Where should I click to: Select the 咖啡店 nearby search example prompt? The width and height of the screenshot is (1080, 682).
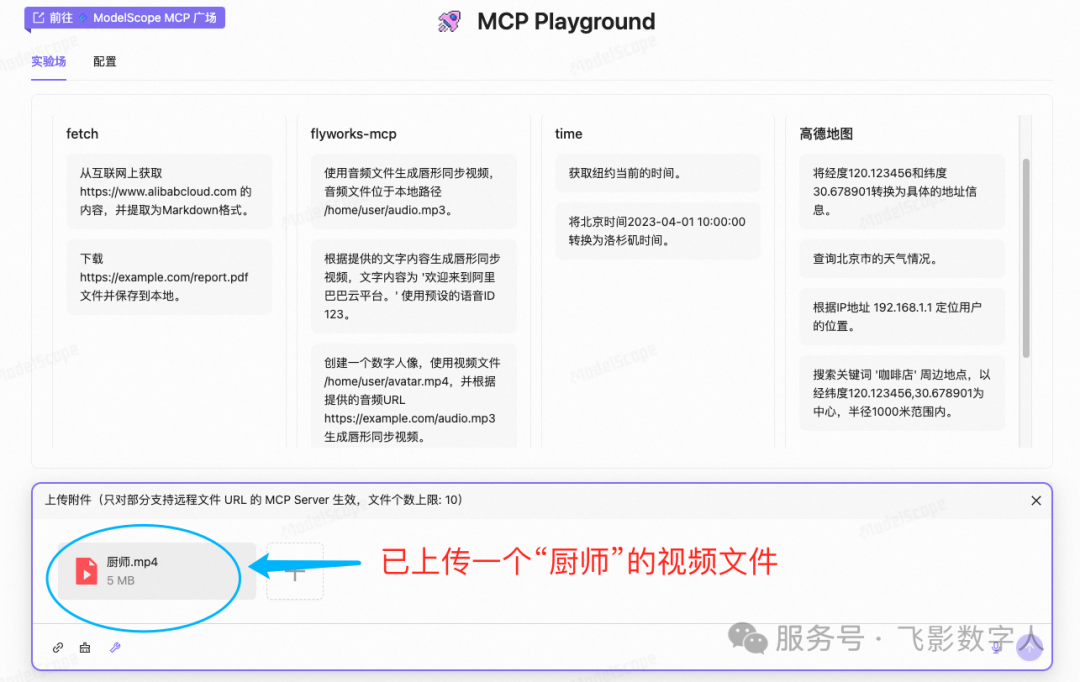click(902, 393)
